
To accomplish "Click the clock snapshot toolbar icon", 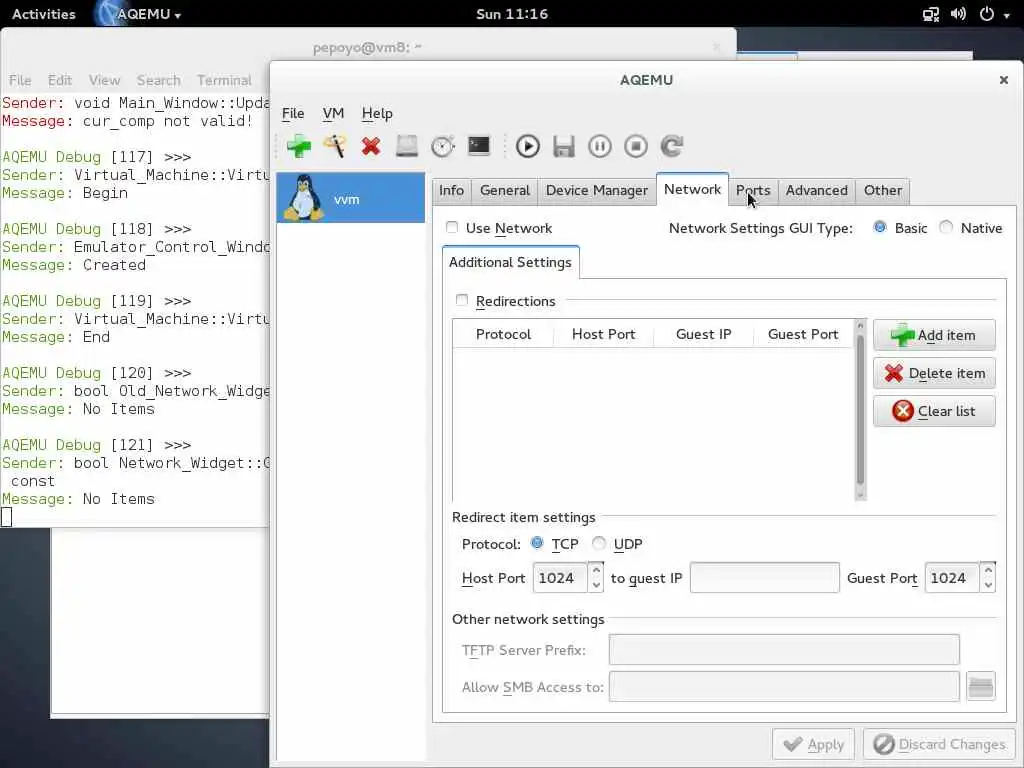I will point(443,146).
